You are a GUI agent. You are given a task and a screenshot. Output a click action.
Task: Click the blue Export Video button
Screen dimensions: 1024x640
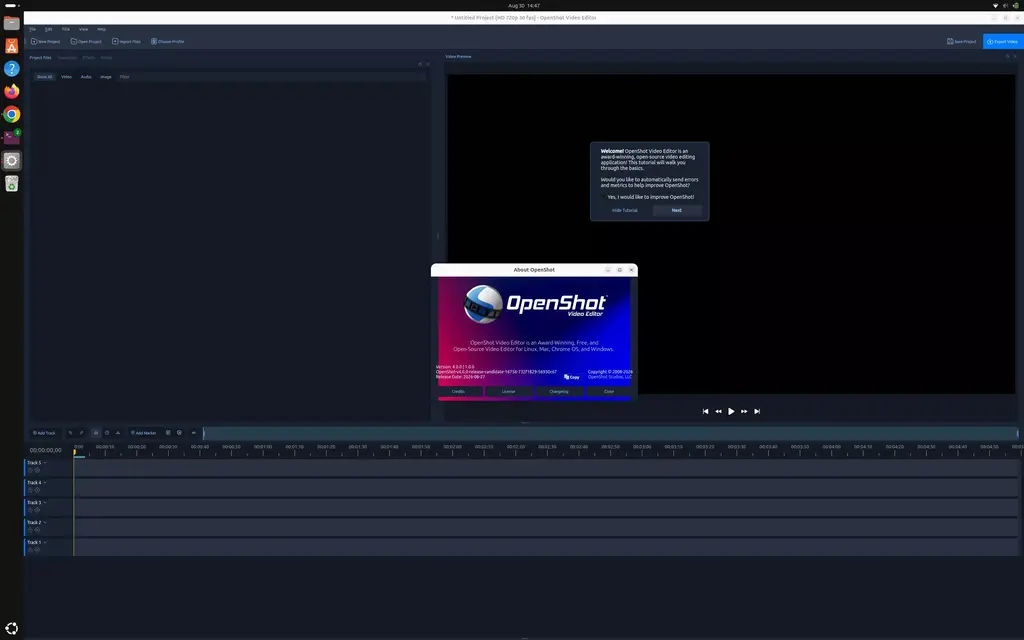pyautogui.click(x=1002, y=41)
